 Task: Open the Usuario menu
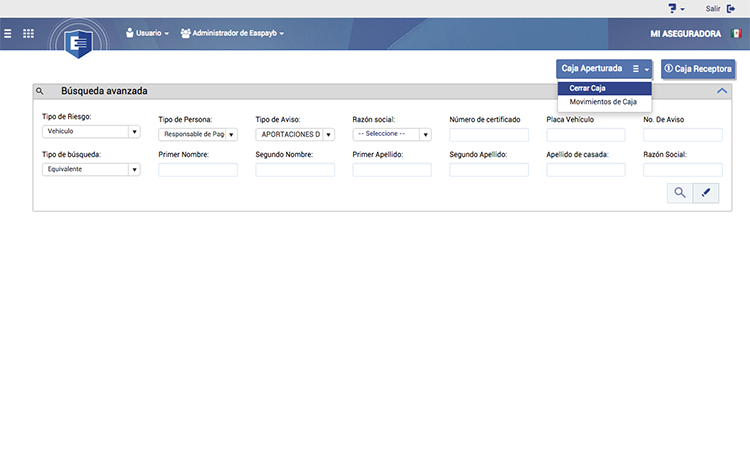(147, 33)
